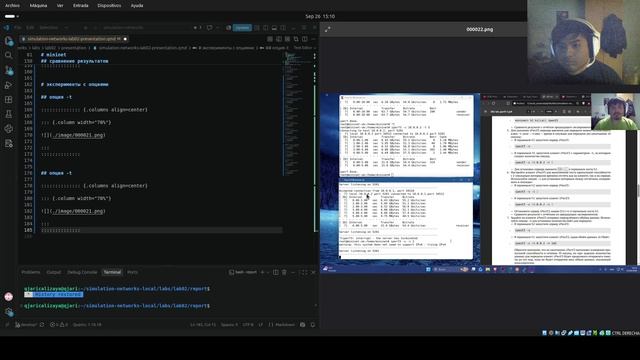Open the Máquina menu
This screenshot has height=360, width=640.
point(38,6)
